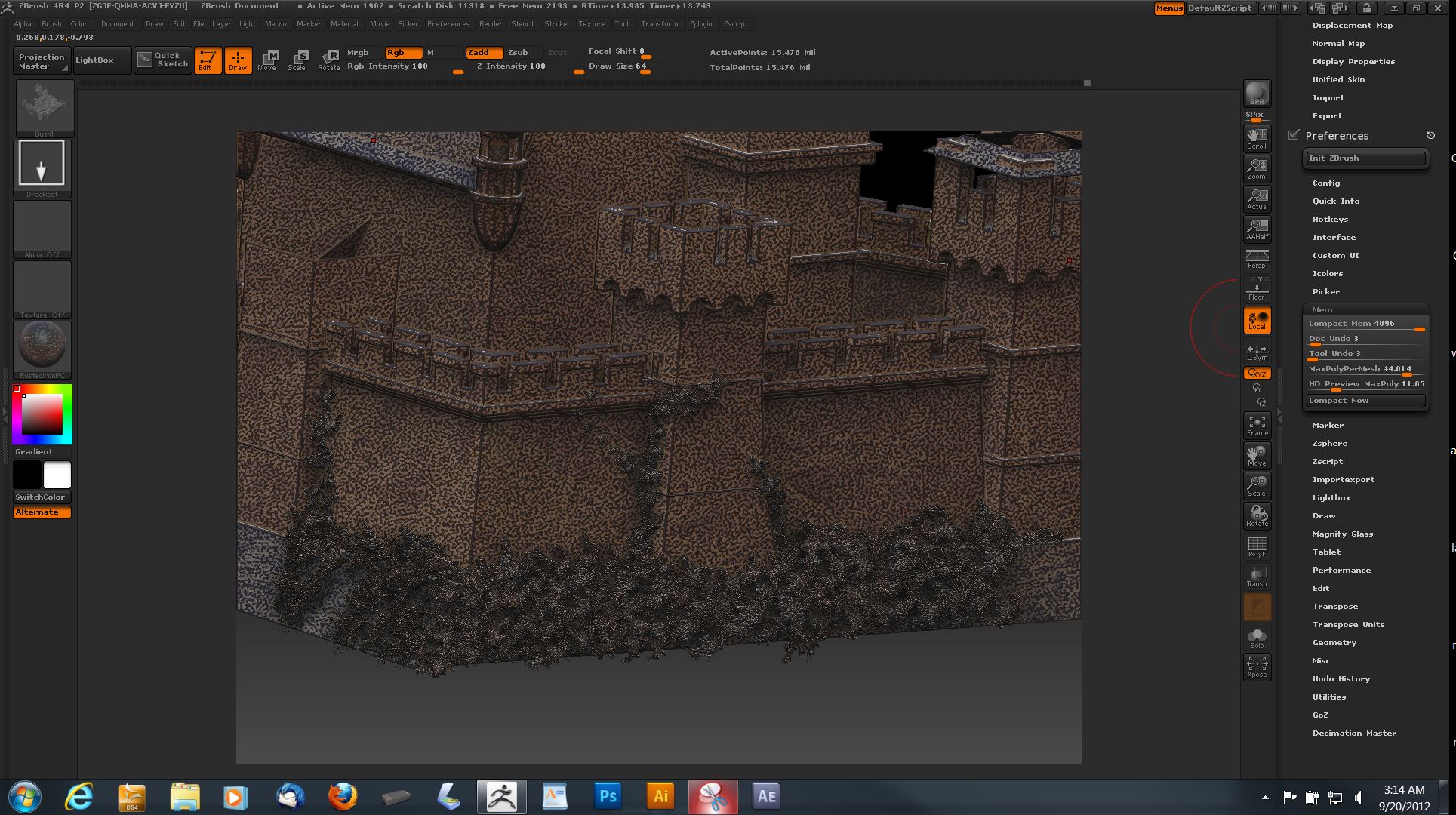Toggle Draw mode button

(238, 60)
